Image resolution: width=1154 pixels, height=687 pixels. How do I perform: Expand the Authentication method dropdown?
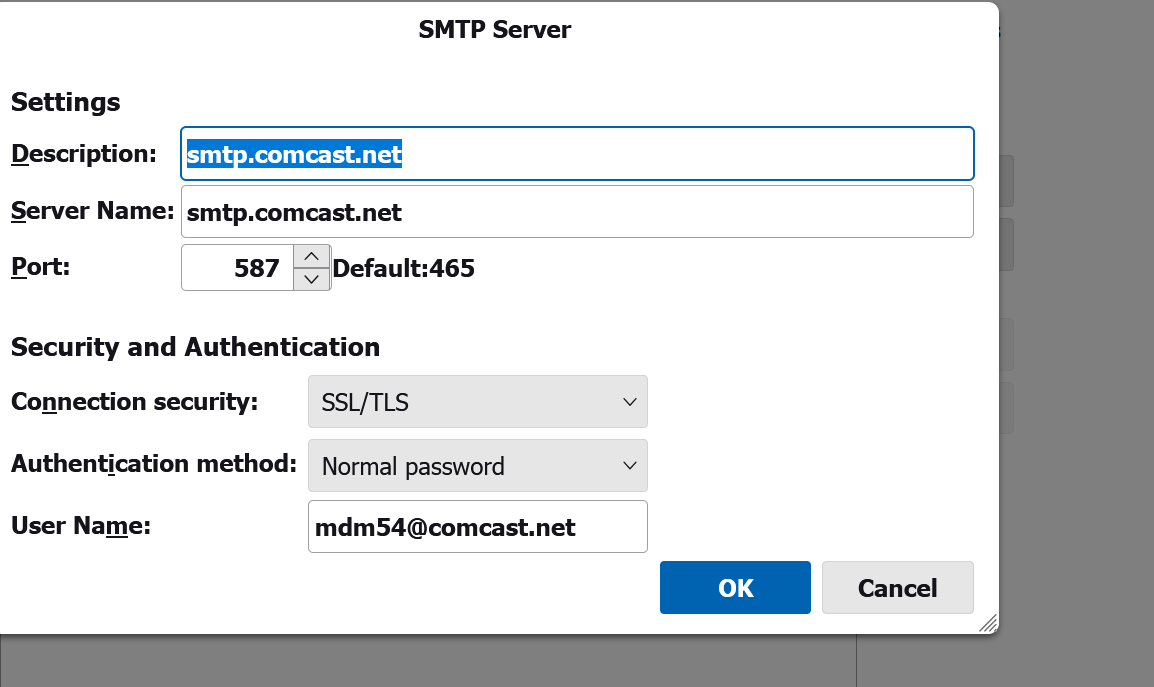(x=477, y=466)
